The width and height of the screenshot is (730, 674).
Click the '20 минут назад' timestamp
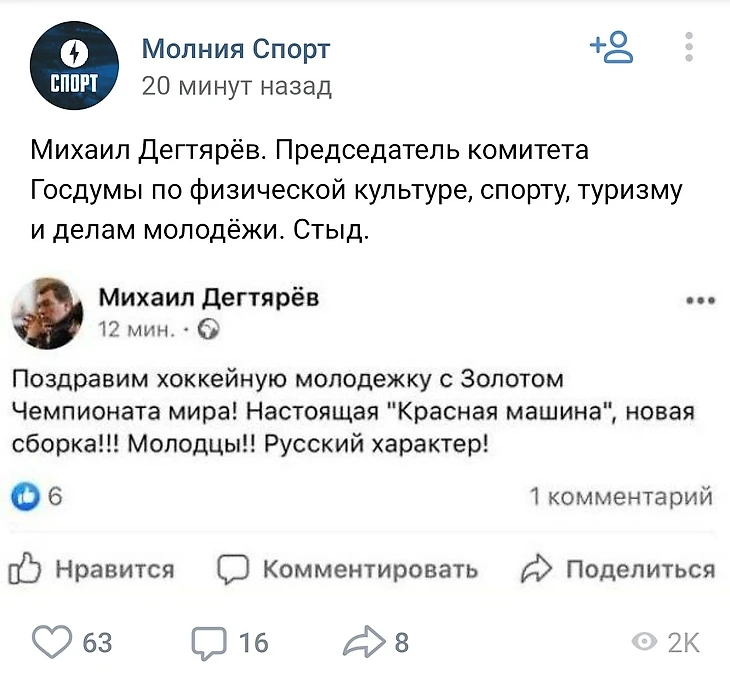[236, 86]
